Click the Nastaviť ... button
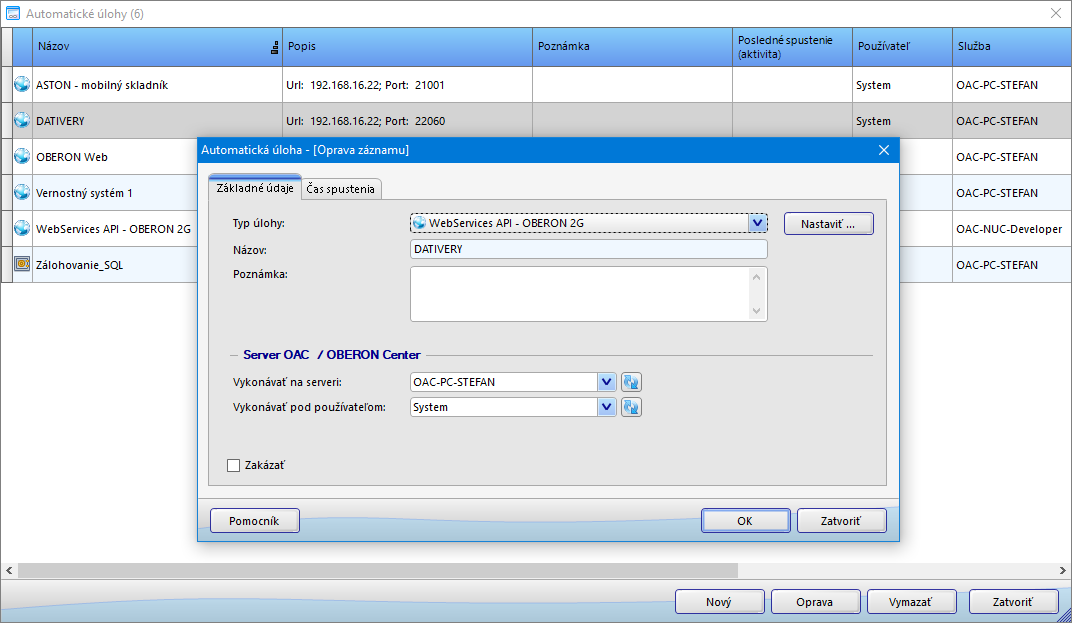The width and height of the screenshot is (1072, 623). (828, 224)
